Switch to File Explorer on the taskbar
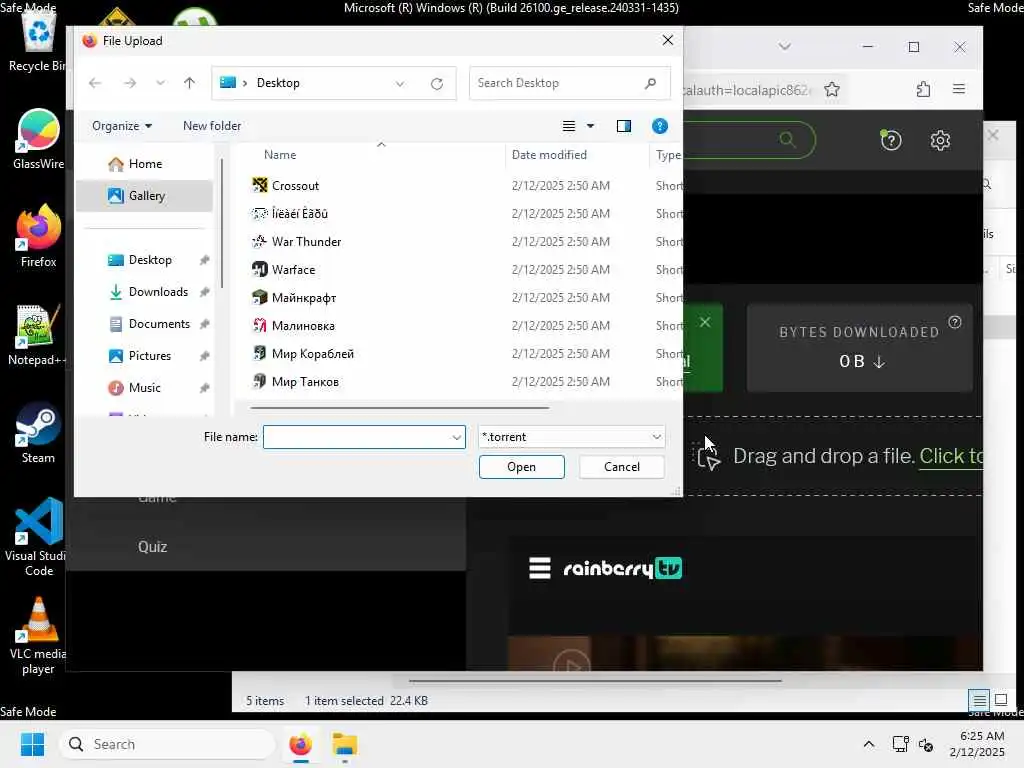Screen dimensions: 1024x768 pos(344,744)
